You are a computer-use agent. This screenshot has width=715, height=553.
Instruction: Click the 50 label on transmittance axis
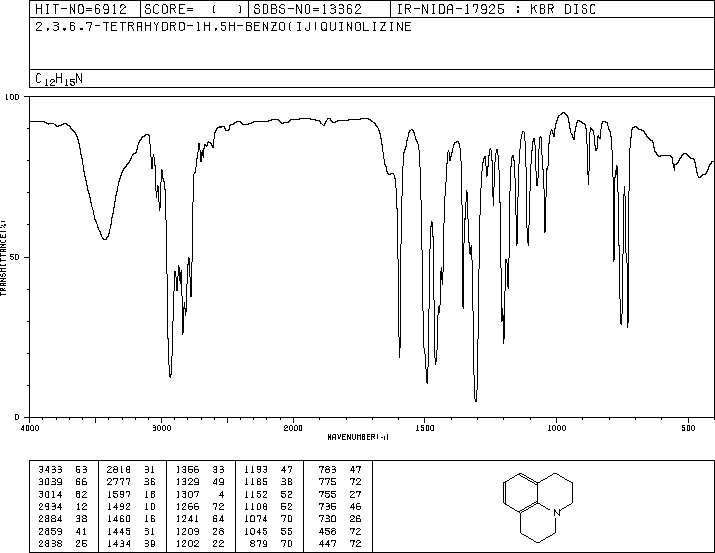click(15, 257)
